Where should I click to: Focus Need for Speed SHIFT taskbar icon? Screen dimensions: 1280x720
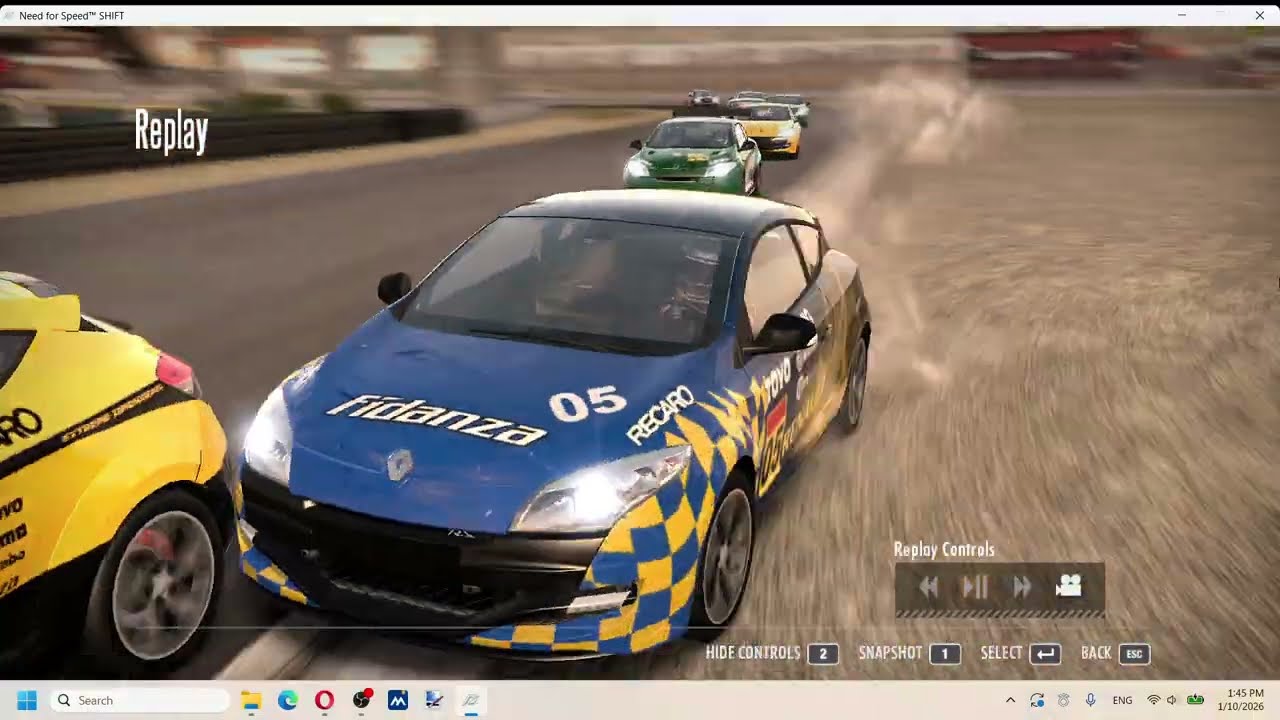tap(471, 700)
